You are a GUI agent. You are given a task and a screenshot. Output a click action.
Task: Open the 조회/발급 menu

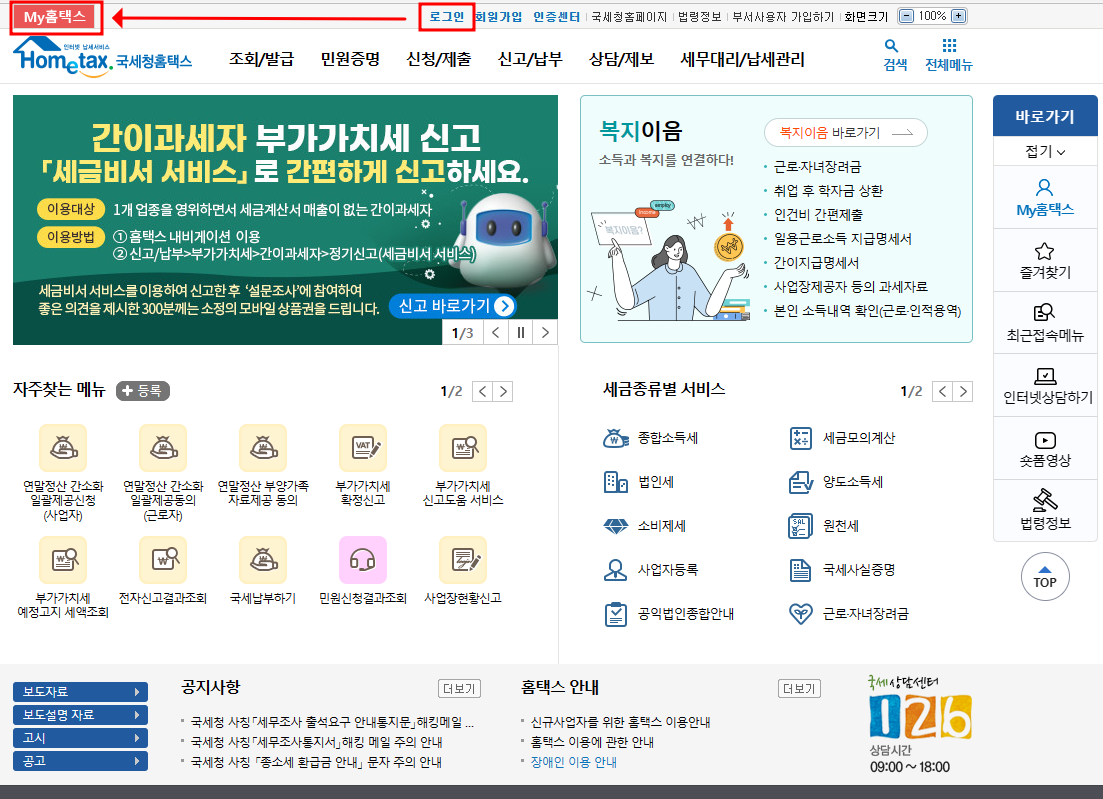click(x=260, y=58)
